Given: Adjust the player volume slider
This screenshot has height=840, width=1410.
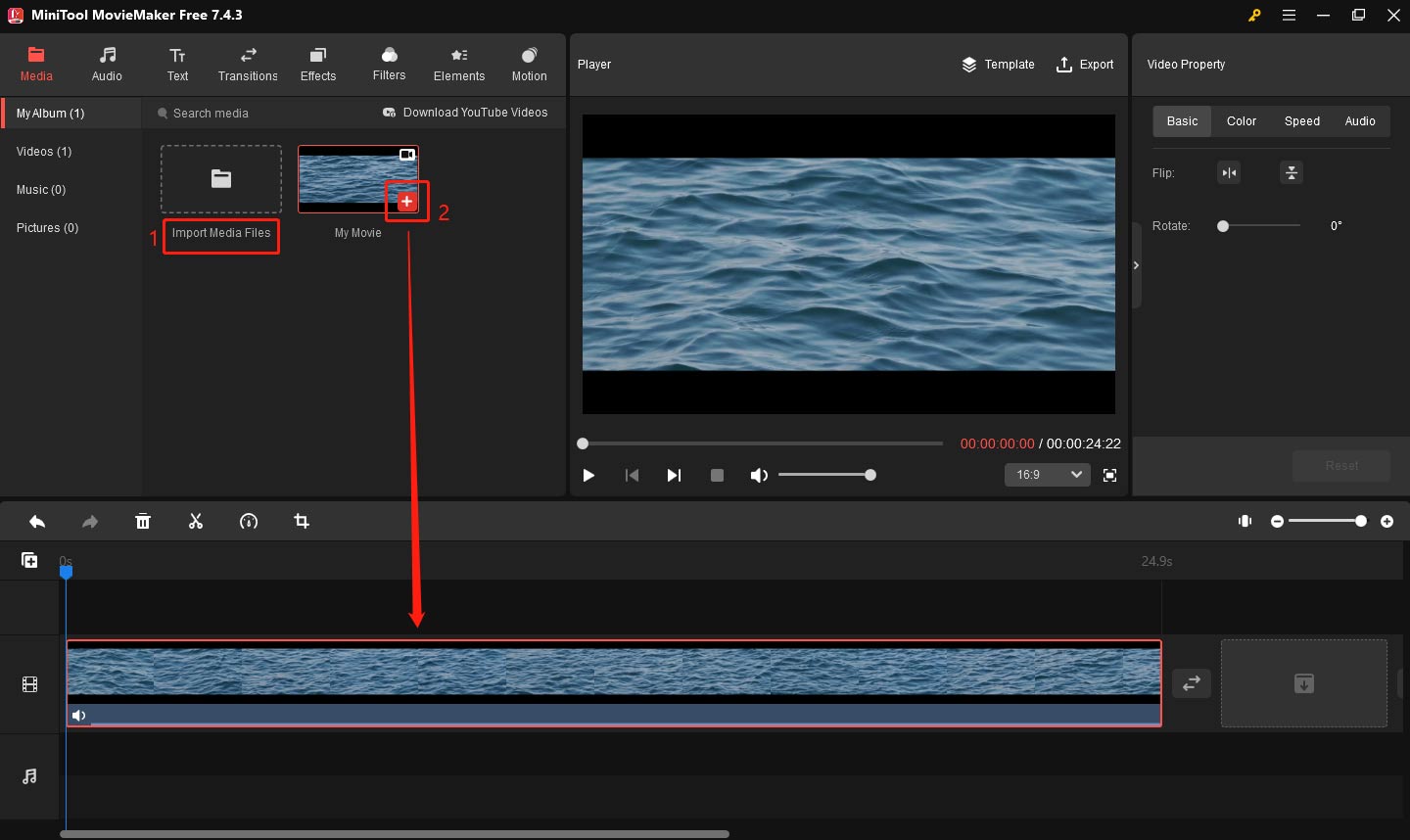Looking at the screenshot, I should (826, 475).
